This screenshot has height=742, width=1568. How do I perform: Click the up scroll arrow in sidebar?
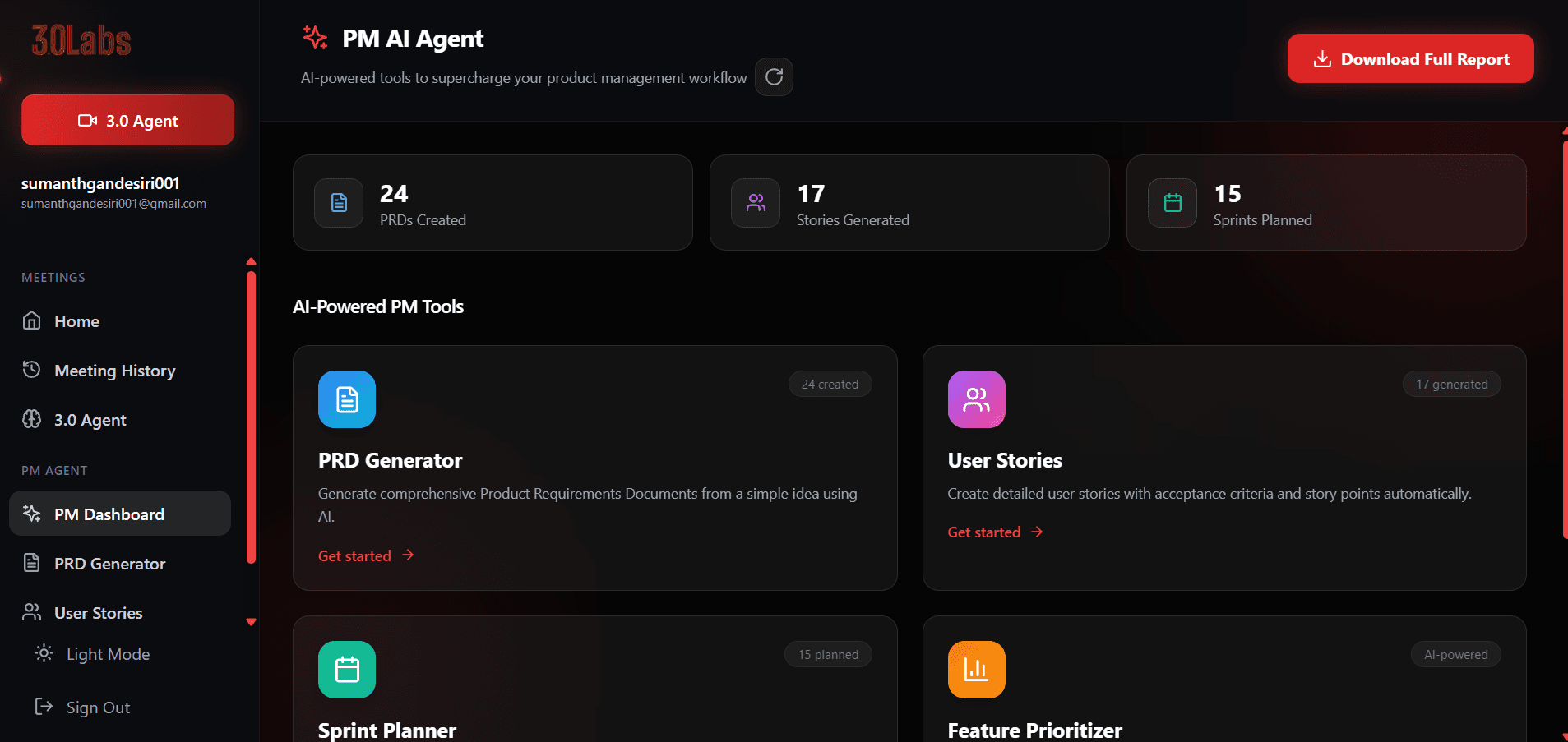(251, 260)
